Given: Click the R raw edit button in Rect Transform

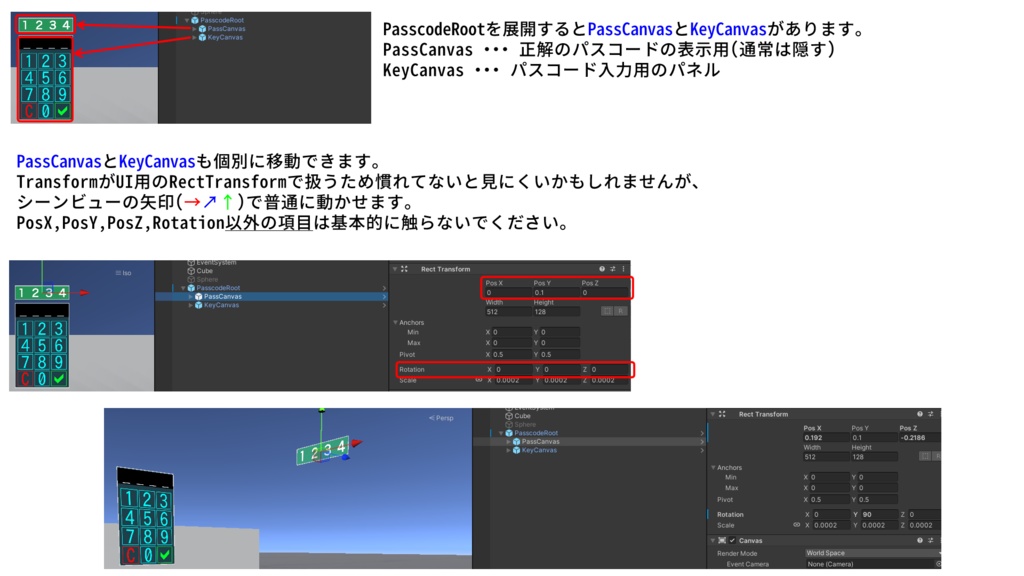Looking at the screenshot, I should (621, 310).
